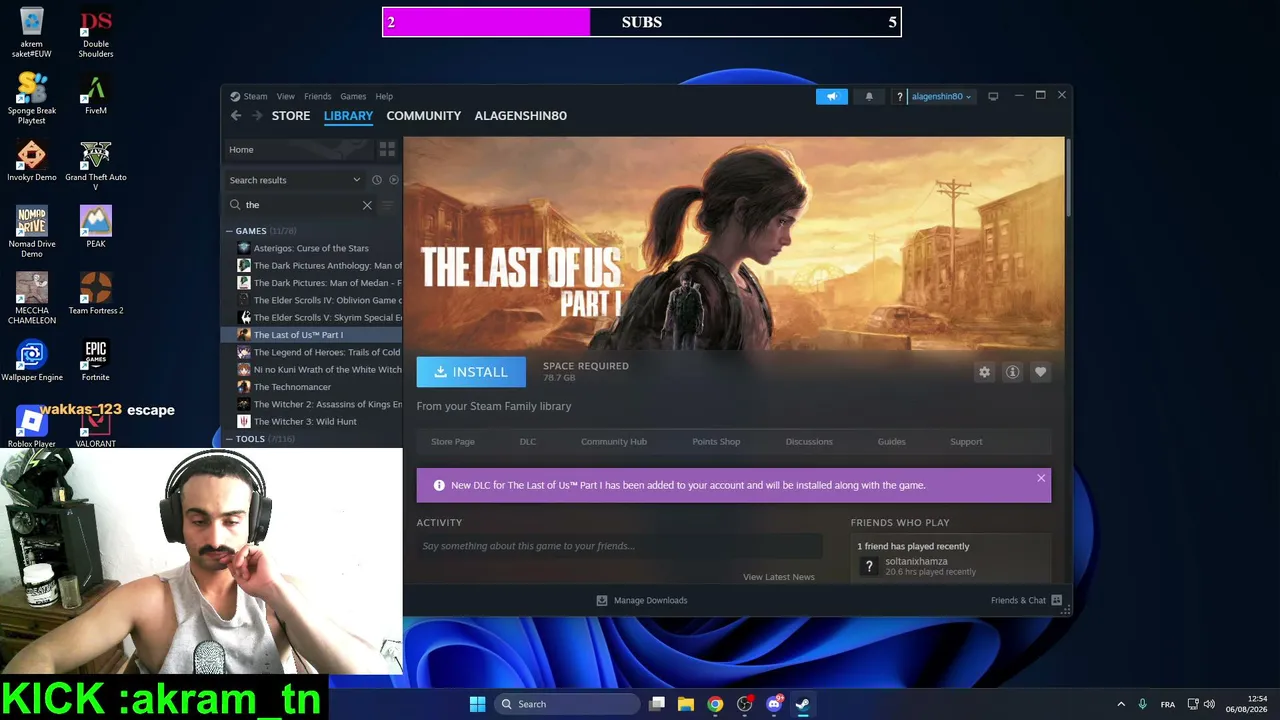Select Wallpaper Engine desktop shortcut

(31, 360)
